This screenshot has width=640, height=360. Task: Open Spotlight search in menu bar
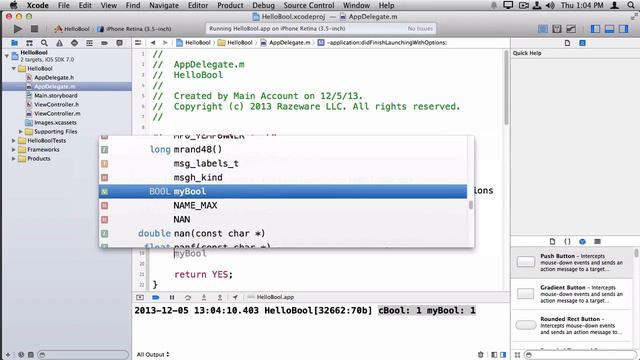pyautogui.click(x=632, y=5)
